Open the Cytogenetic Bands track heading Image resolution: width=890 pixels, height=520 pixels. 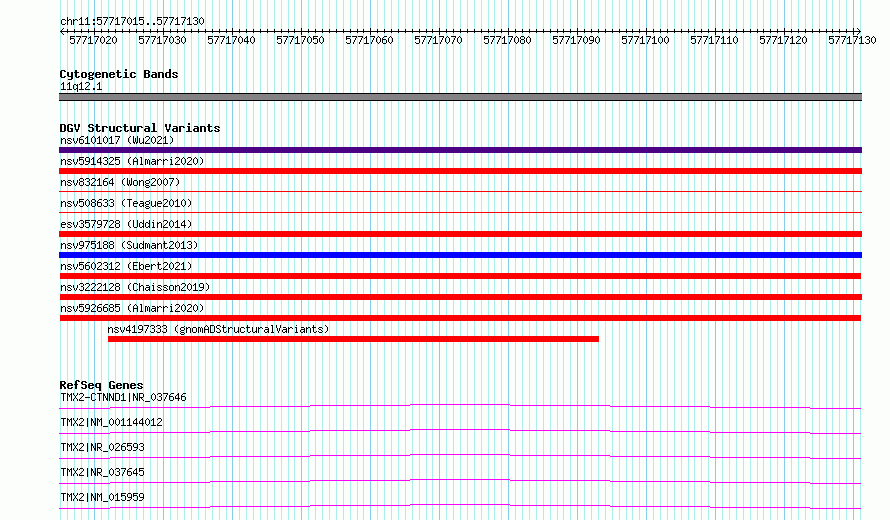(119, 74)
